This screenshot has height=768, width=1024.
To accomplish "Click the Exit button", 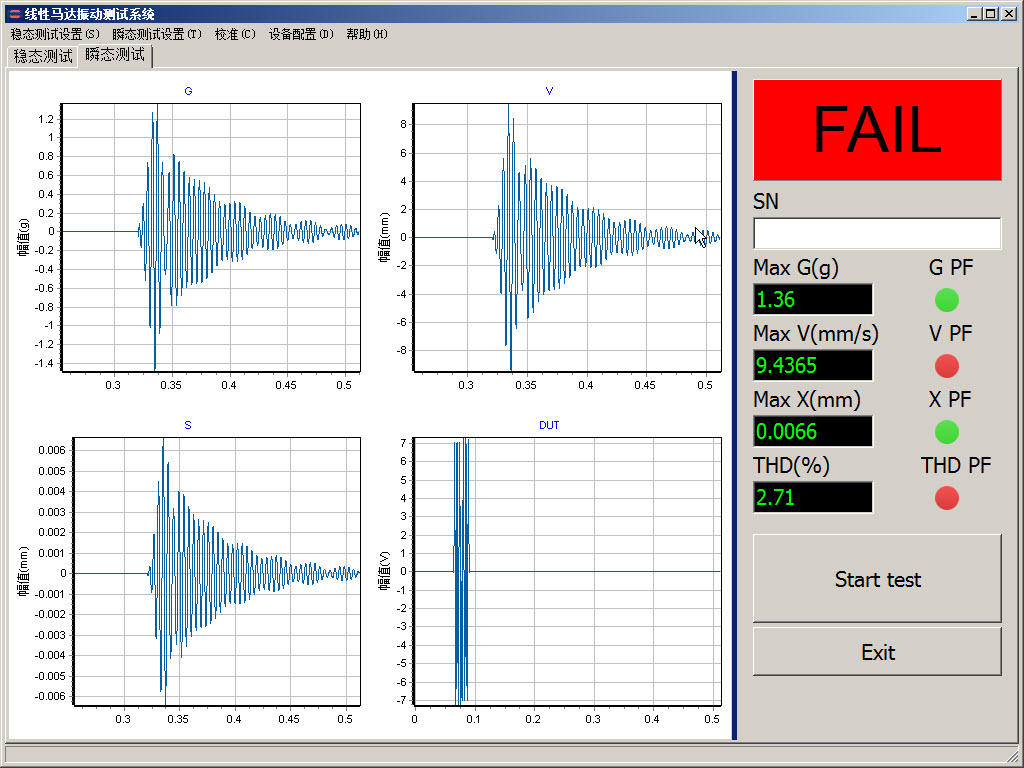I will [x=877, y=652].
